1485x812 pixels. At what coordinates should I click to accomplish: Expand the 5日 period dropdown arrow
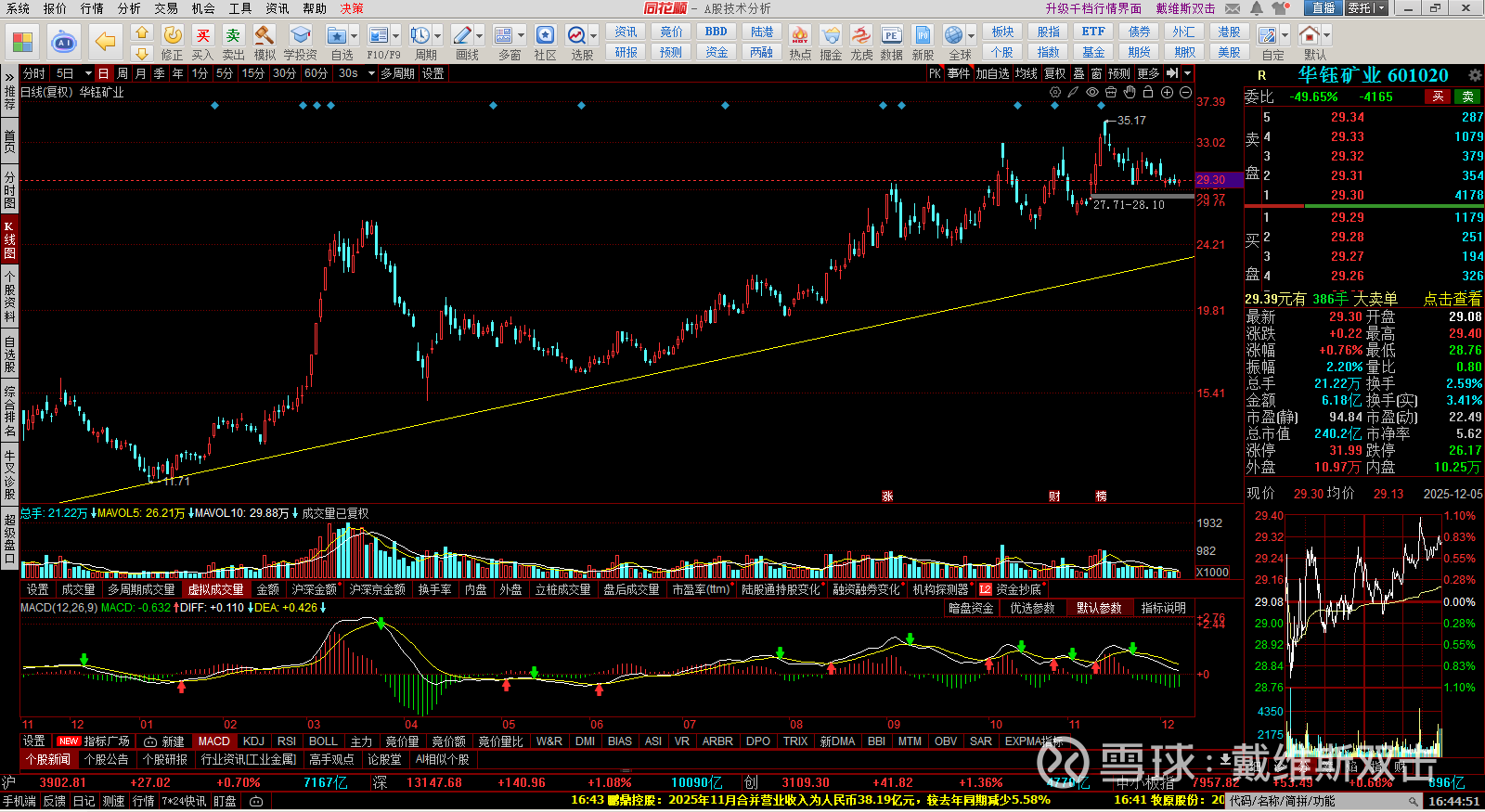pyautogui.click(x=88, y=73)
